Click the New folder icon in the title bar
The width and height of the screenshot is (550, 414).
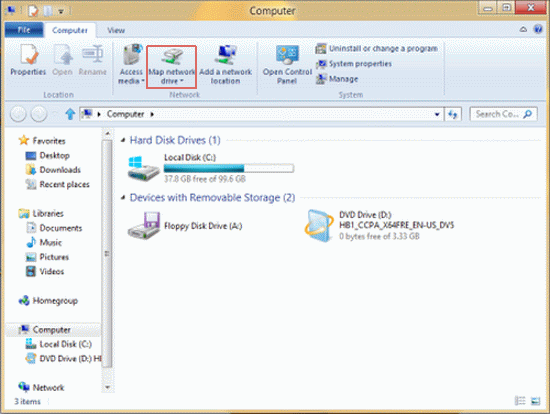point(48,11)
